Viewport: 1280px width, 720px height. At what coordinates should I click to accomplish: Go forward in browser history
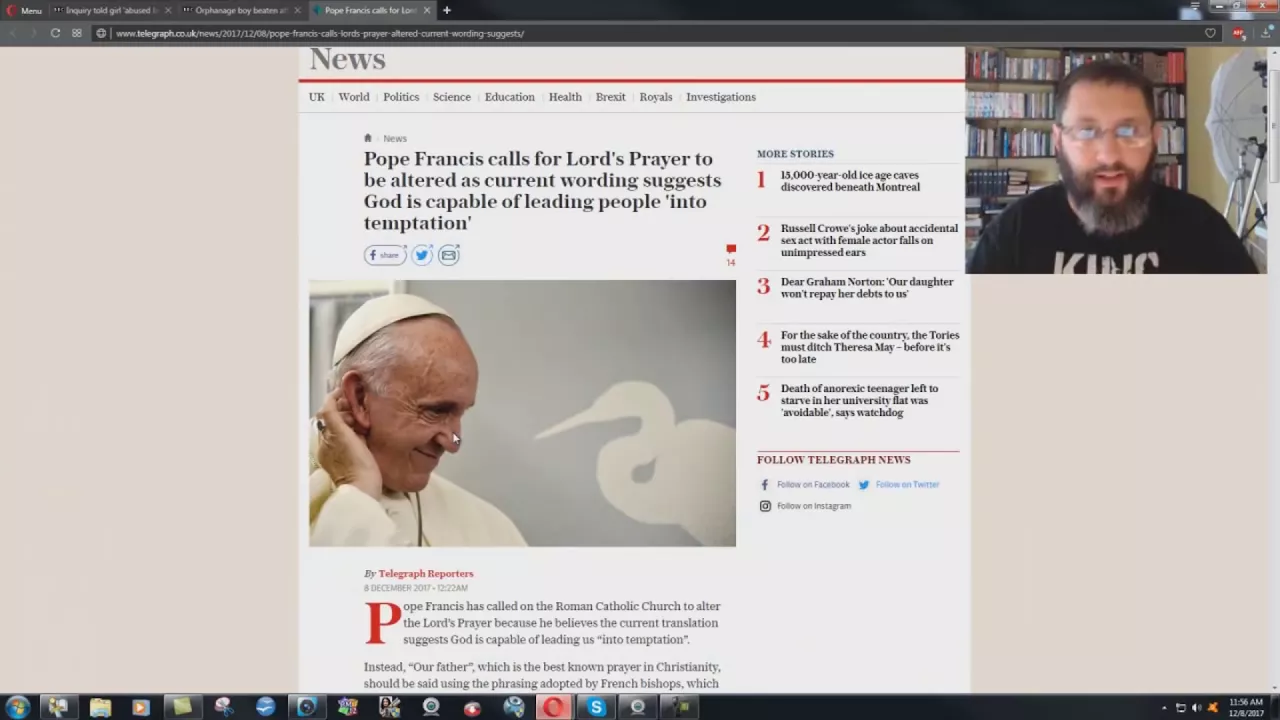[33, 33]
